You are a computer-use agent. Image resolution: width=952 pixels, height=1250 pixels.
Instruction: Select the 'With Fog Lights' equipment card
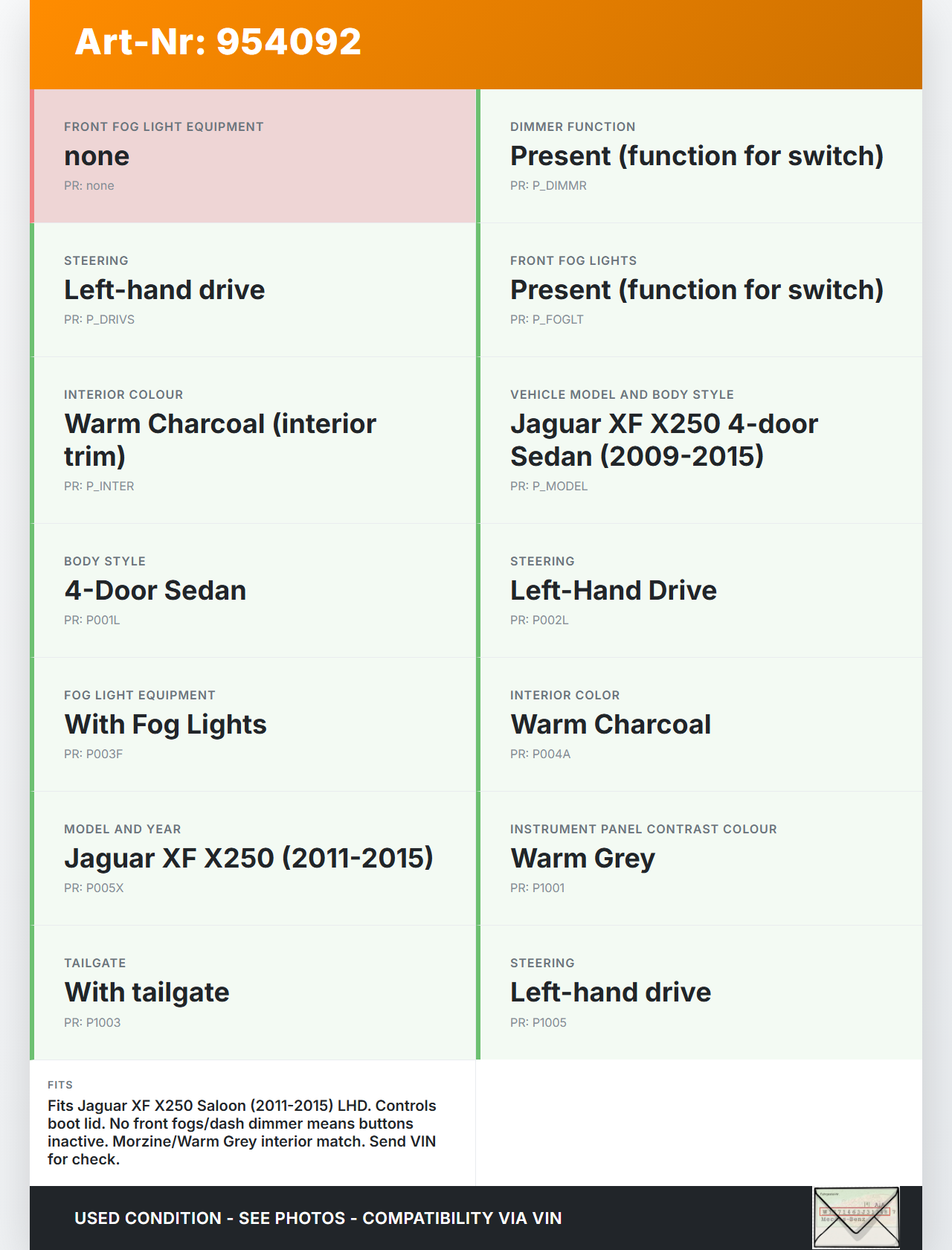pos(254,724)
